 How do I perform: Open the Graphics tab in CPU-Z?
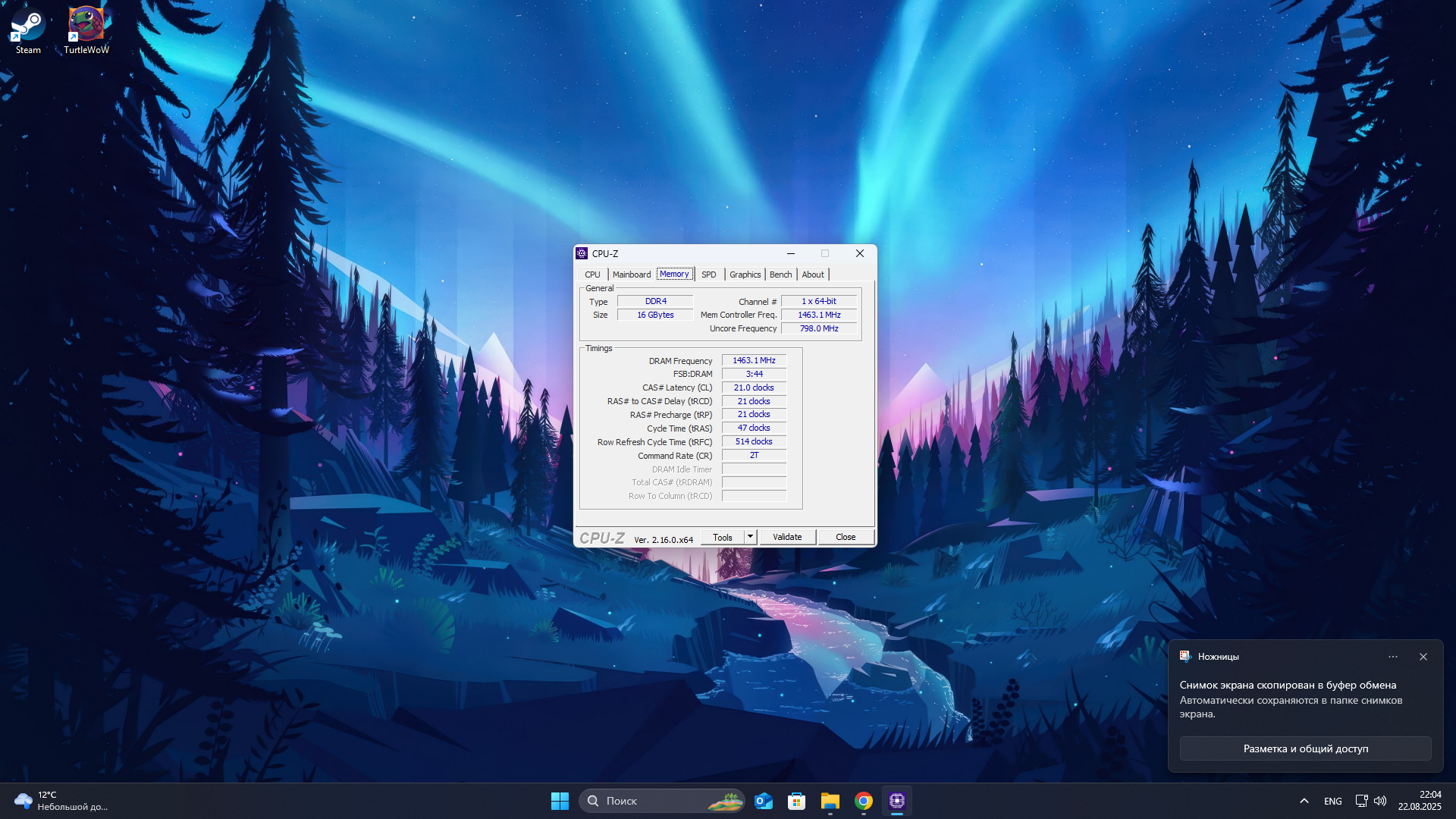pyautogui.click(x=745, y=275)
